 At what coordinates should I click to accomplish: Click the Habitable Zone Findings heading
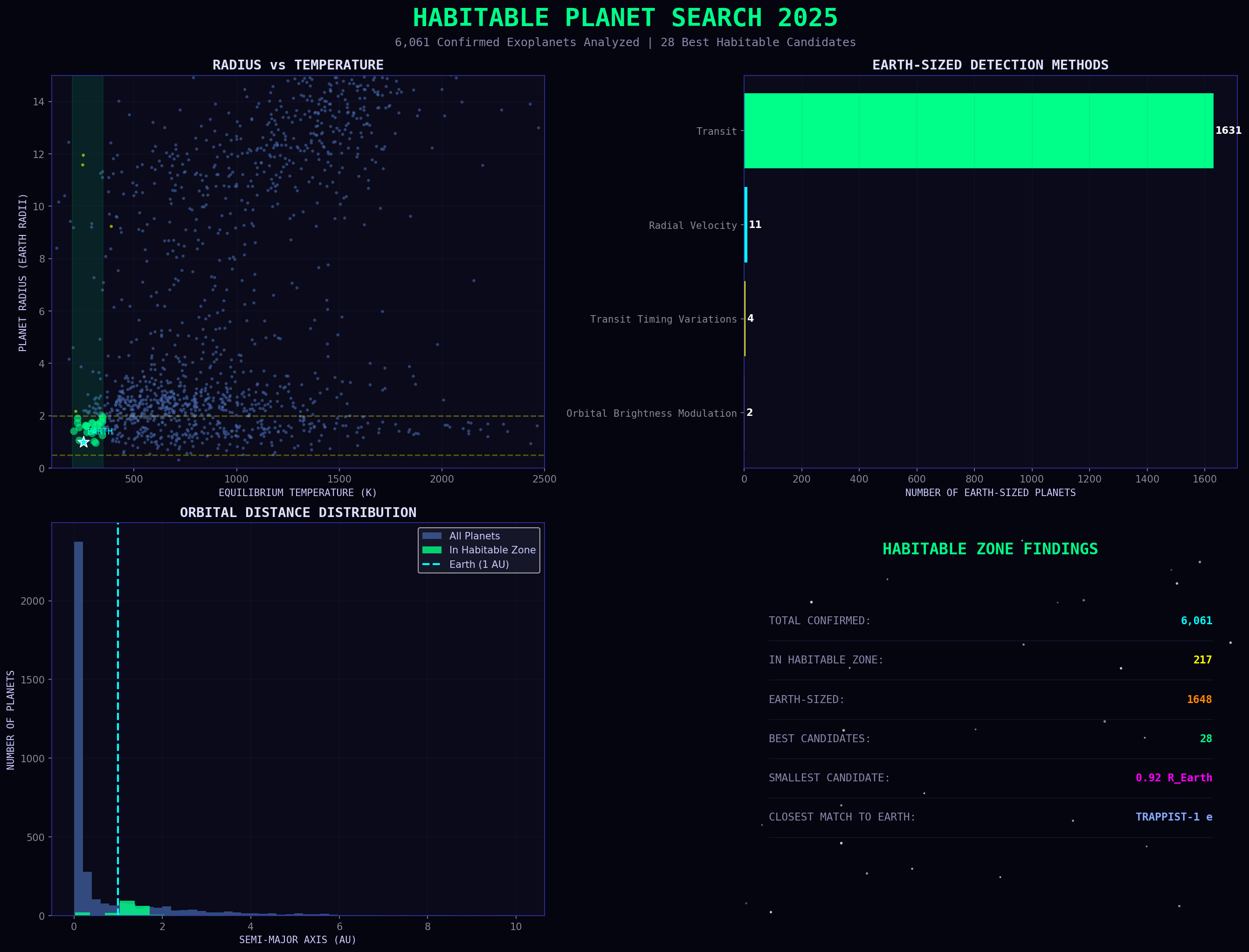(x=990, y=549)
